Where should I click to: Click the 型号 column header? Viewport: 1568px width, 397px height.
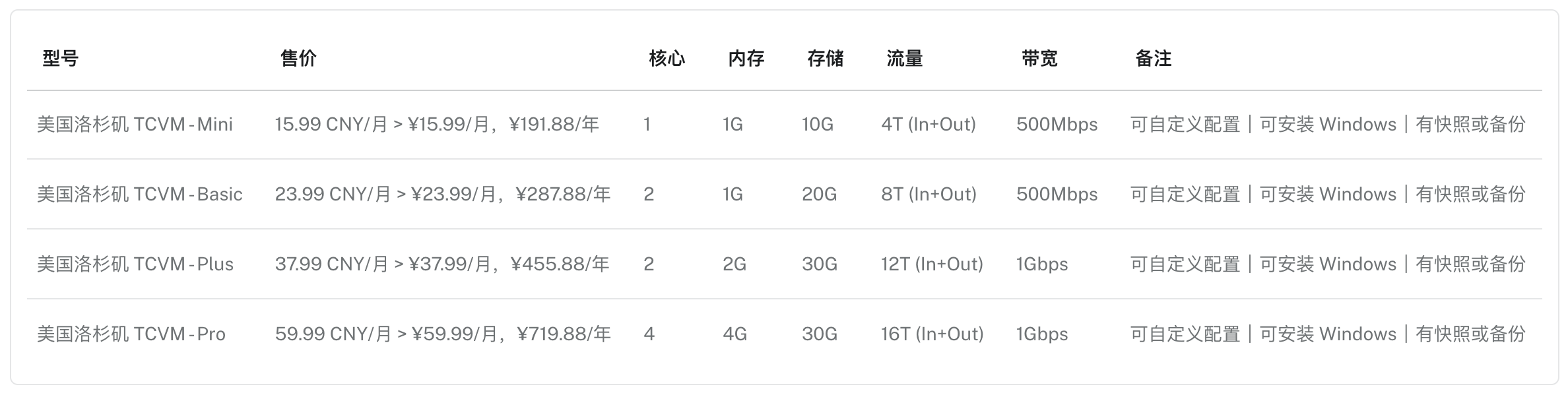(x=61, y=59)
